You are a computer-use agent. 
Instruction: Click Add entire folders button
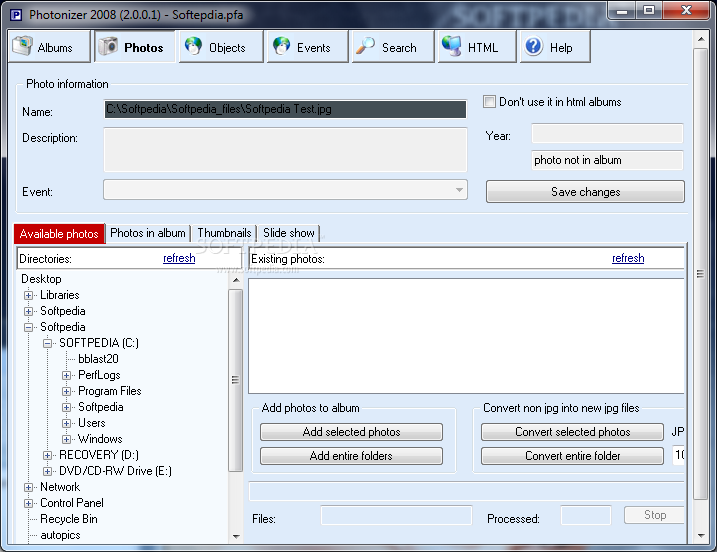(x=351, y=456)
